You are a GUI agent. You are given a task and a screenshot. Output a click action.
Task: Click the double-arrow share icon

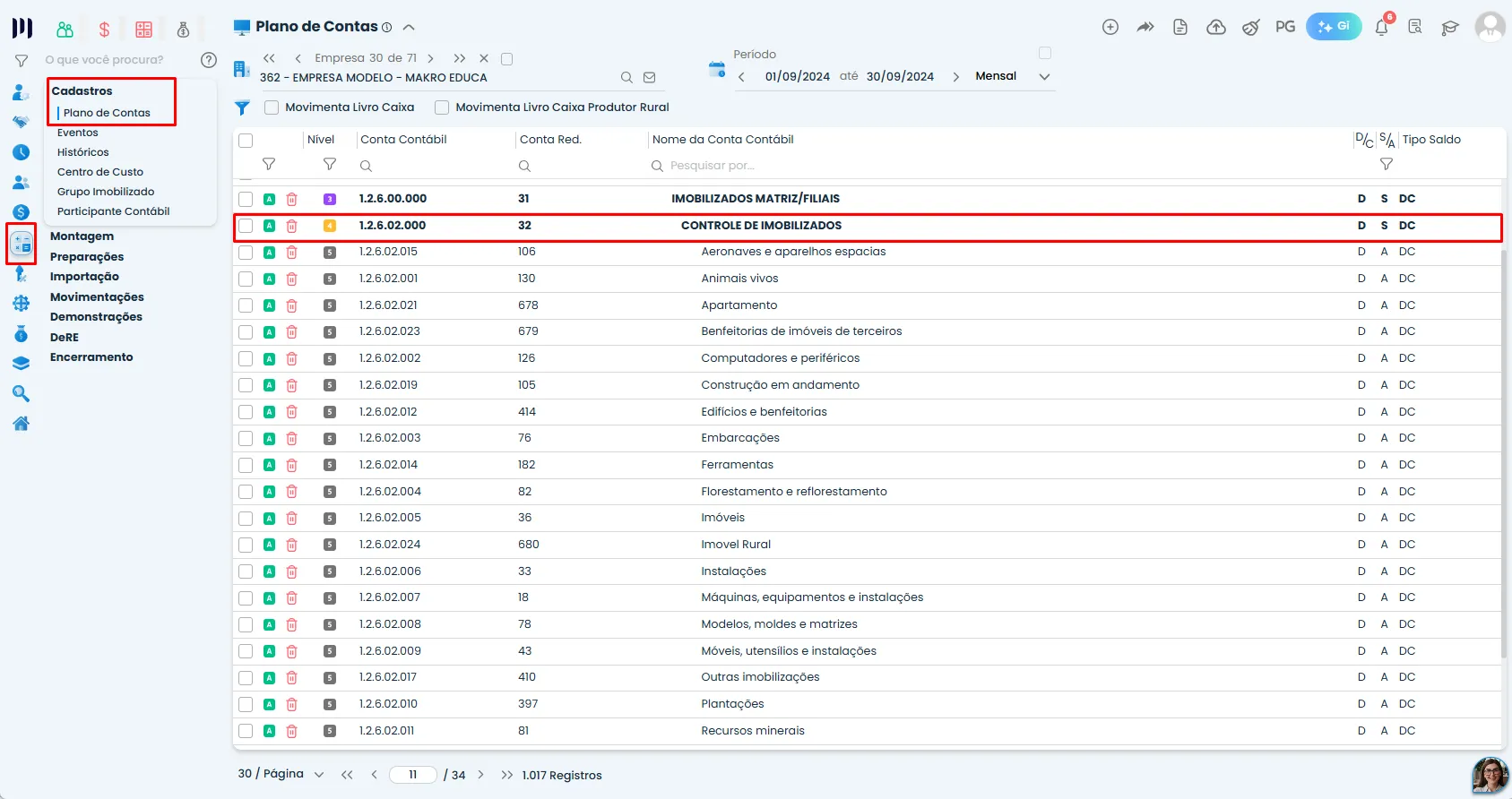point(1145,27)
